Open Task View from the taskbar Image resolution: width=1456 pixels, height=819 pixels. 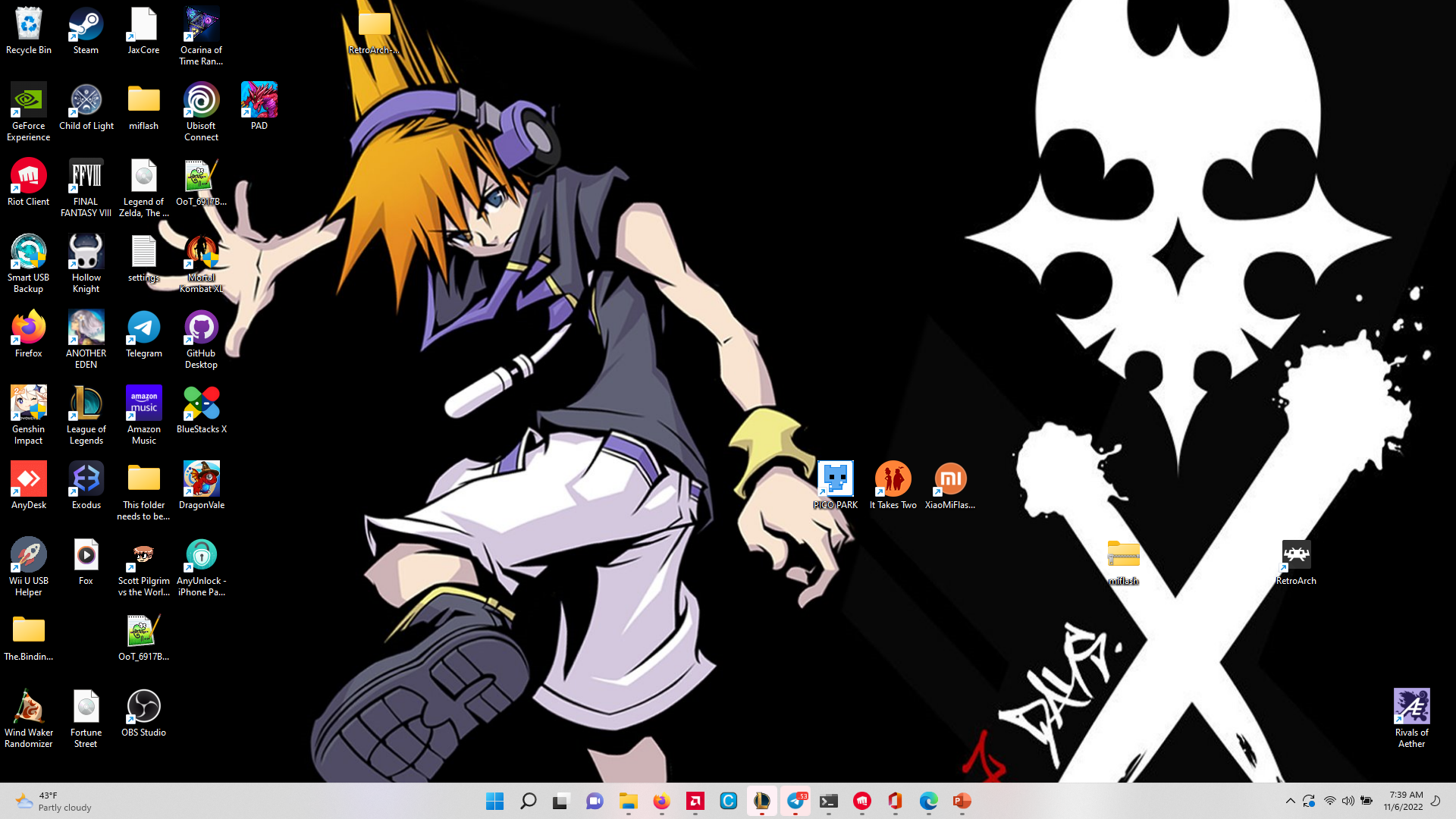pyautogui.click(x=562, y=801)
